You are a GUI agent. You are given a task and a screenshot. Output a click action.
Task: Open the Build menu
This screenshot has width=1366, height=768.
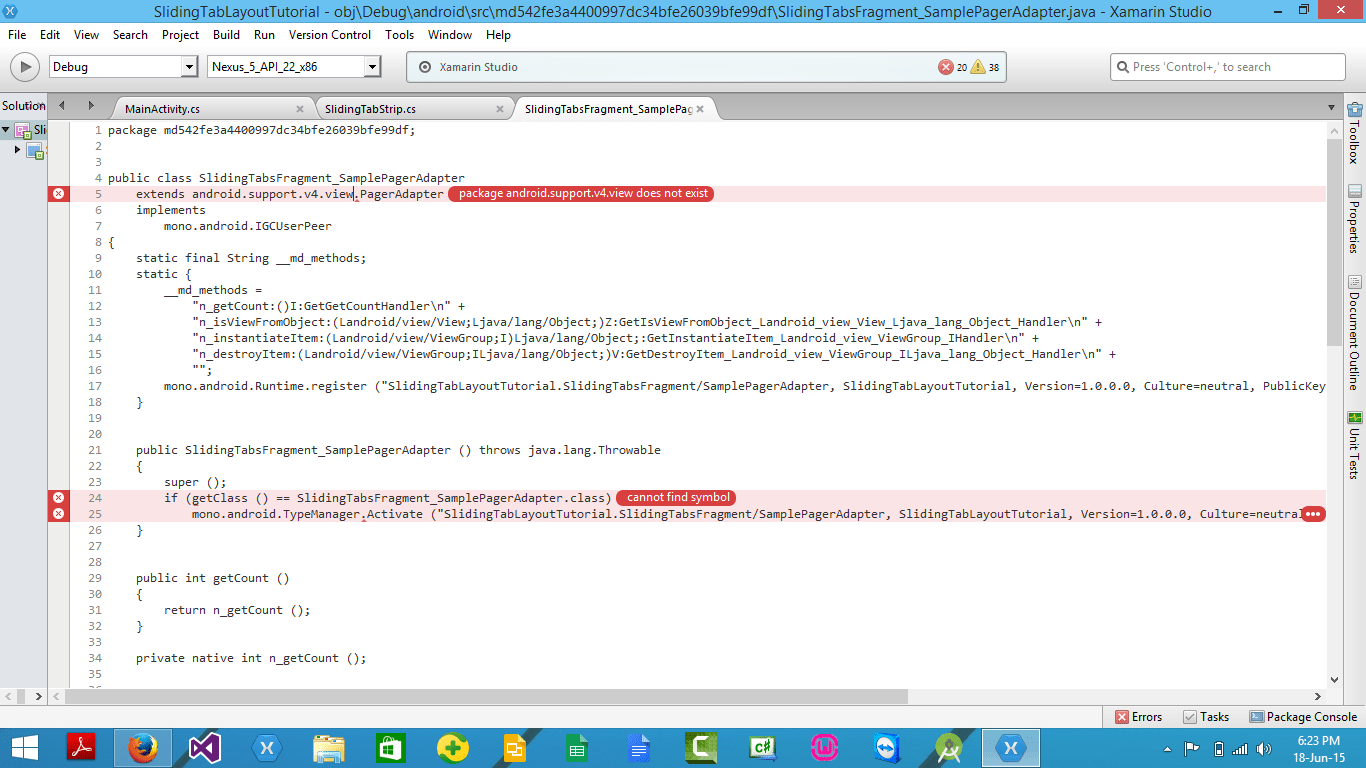[227, 35]
